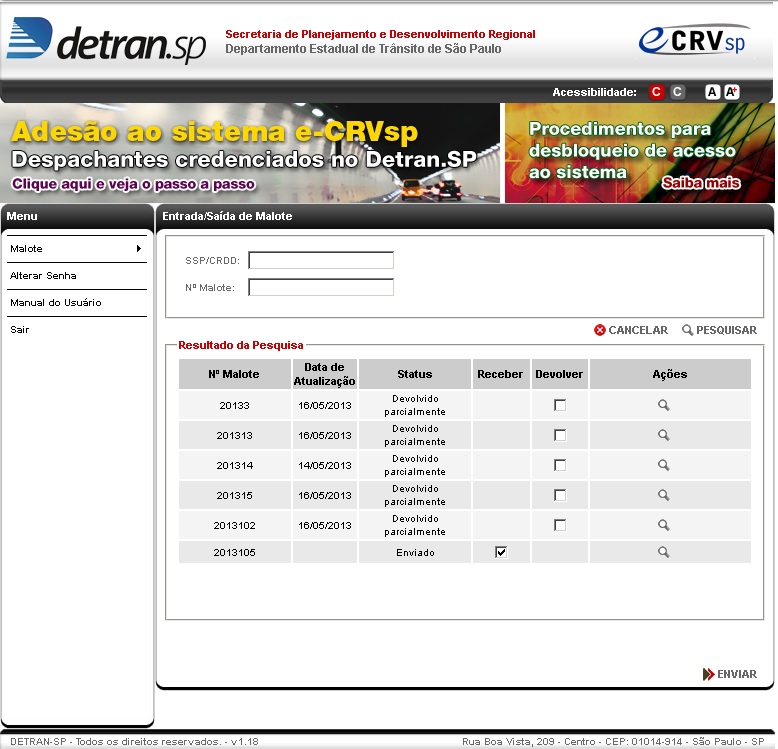Viewport: 778px width, 749px height.
Task: Click the Devolver column header
Action: pos(559,374)
